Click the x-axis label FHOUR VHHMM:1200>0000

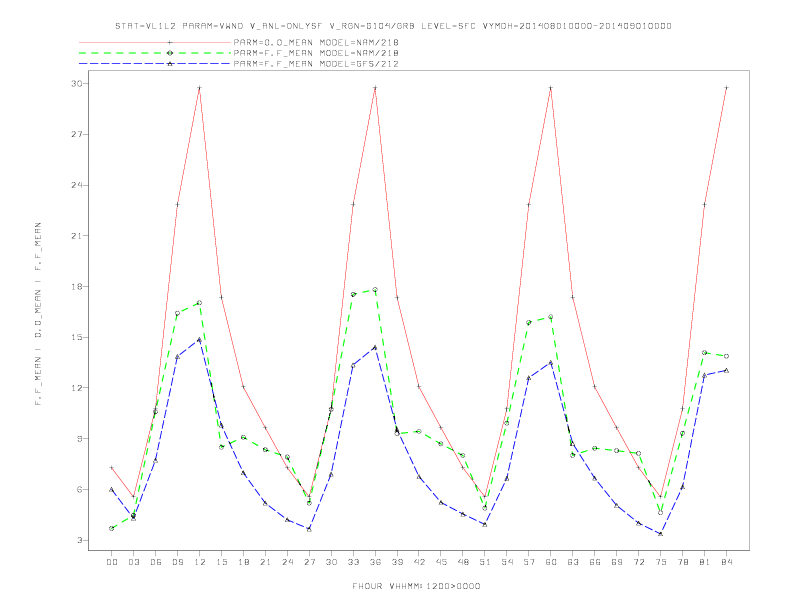(416, 586)
